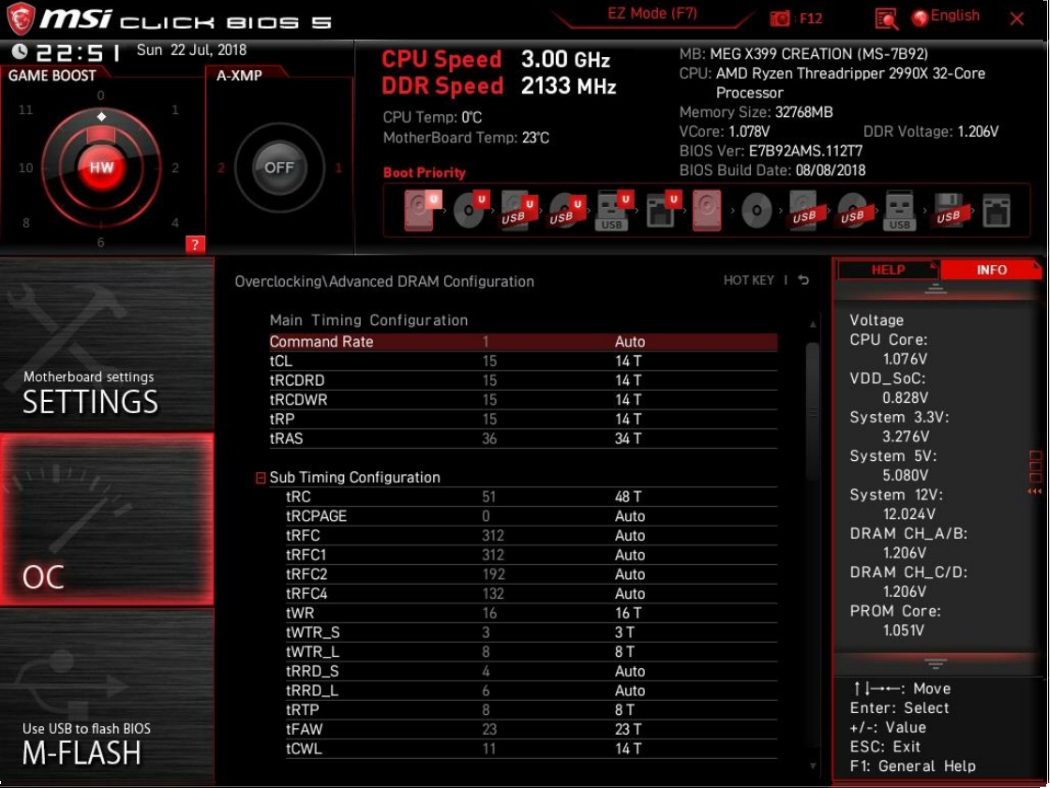Viewport: 1050px width, 788px height.
Task: Select the tRCDWR timing row
Action: [x=523, y=400]
